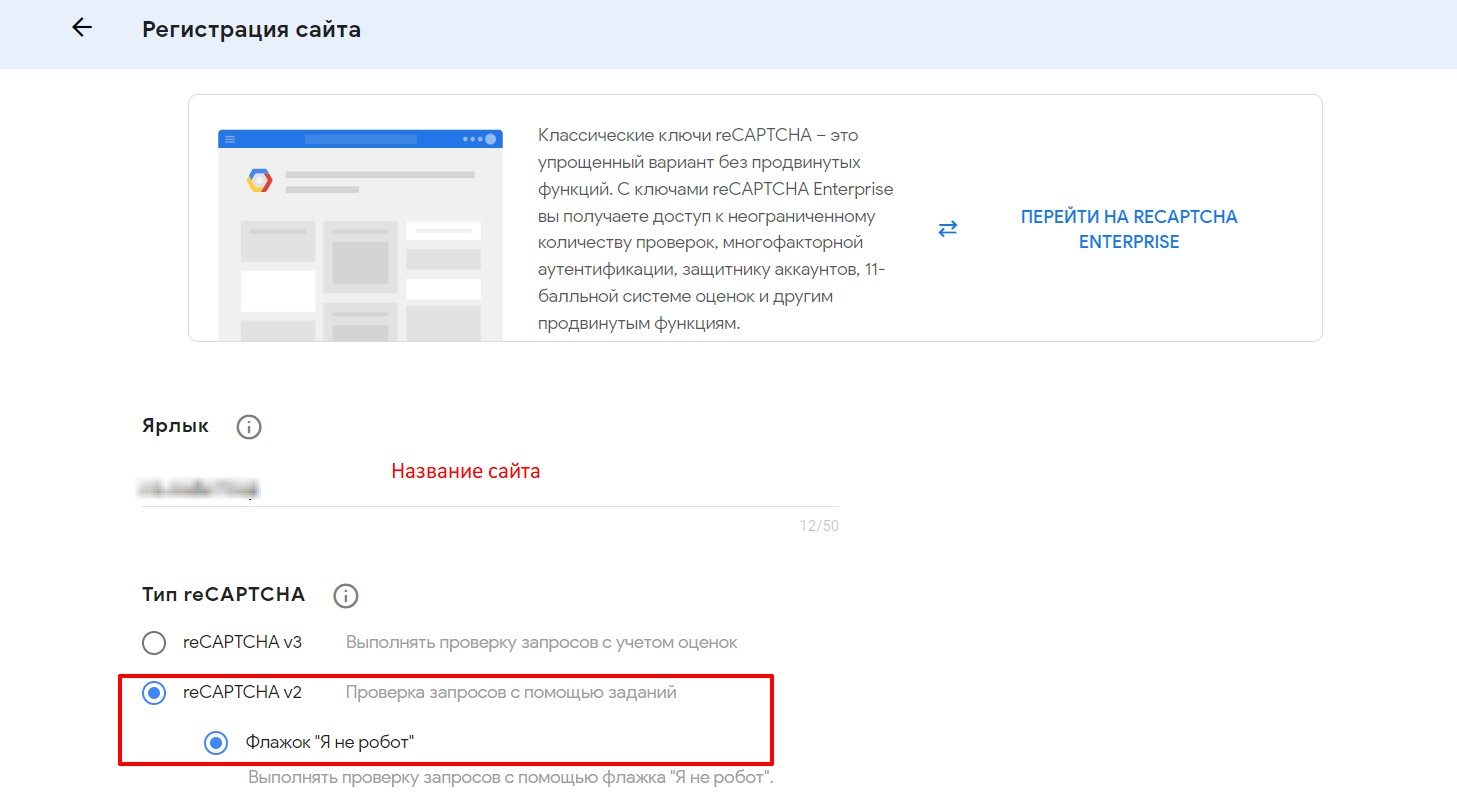
Task: Click the Регистрация сайта page title
Action: [251, 30]
